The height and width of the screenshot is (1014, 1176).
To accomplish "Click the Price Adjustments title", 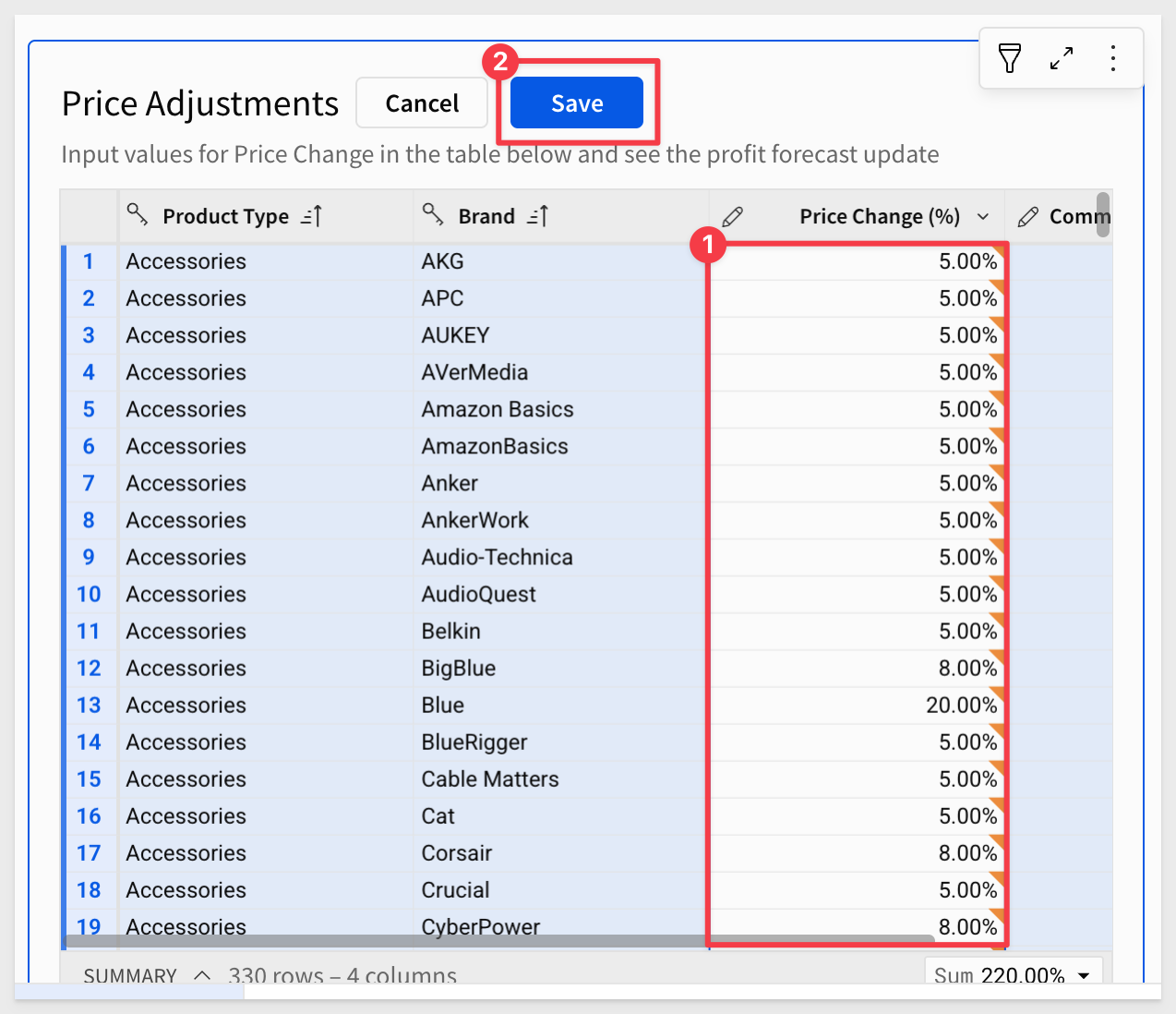I will tap(200, 103).
